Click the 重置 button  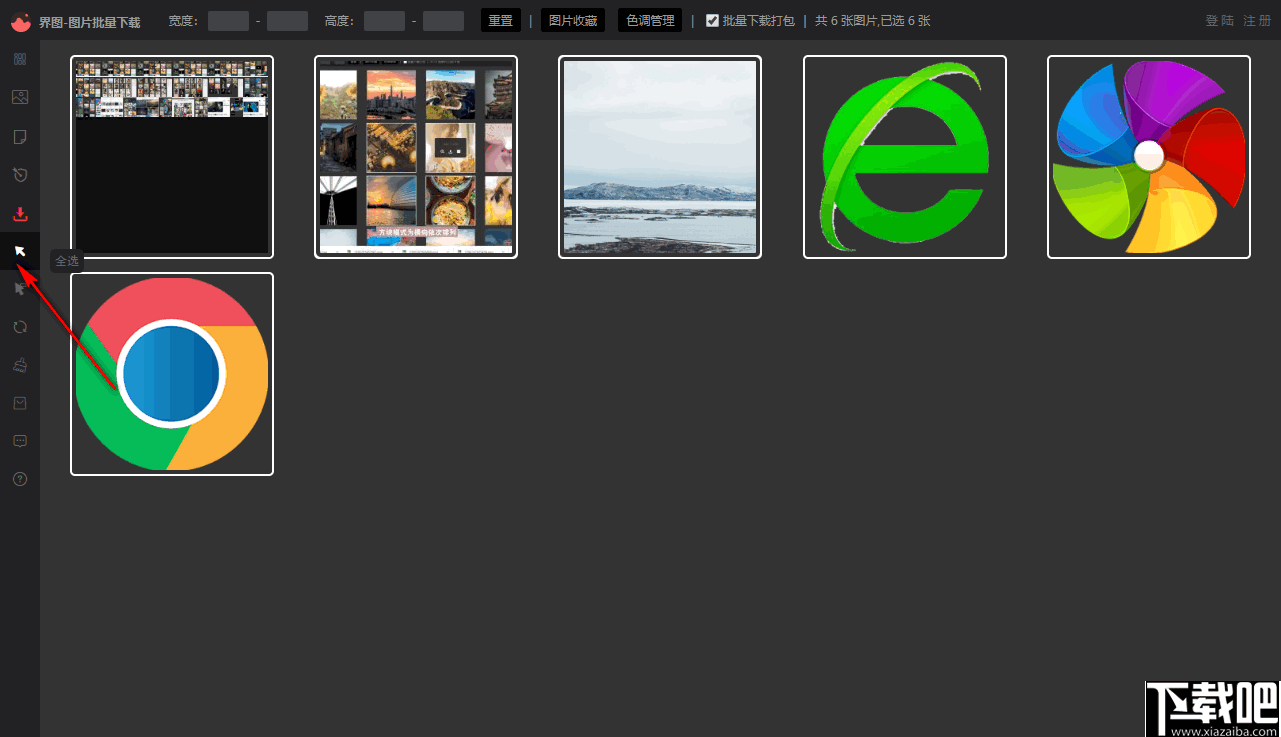pos(501,20)
